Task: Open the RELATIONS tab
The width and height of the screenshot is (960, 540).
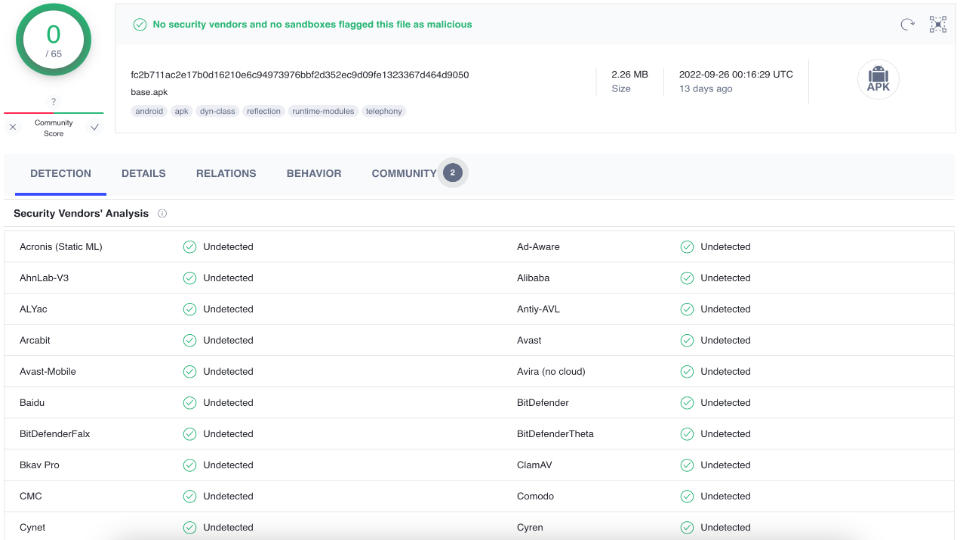Action: coord(226,174)
